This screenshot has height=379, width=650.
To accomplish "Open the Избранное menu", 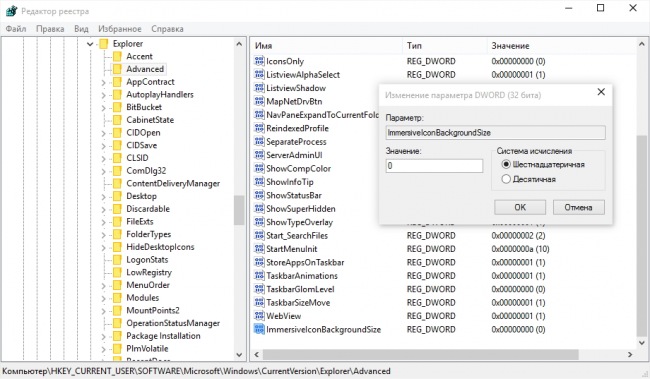I will coord(120,29).
